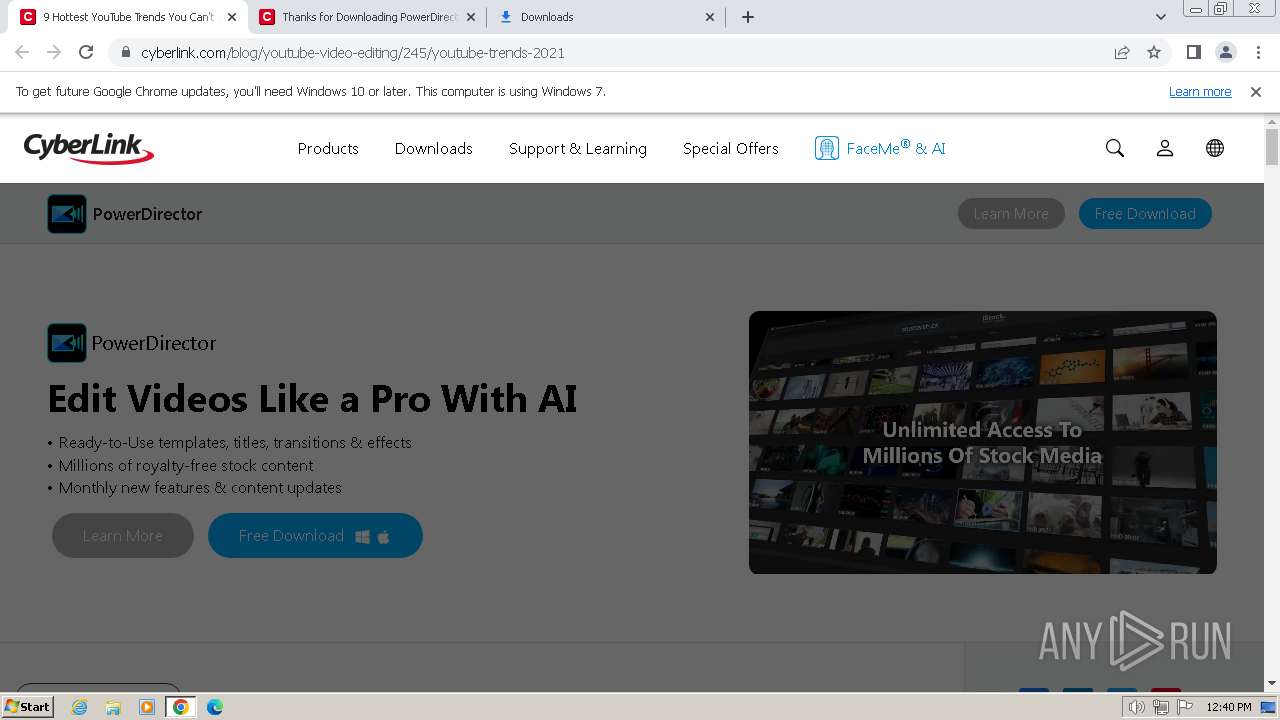The height and width of the screenshot is (720, 1280).
Task: Open Chrome three-dot menu
Action: click(x=1258, y=53)
